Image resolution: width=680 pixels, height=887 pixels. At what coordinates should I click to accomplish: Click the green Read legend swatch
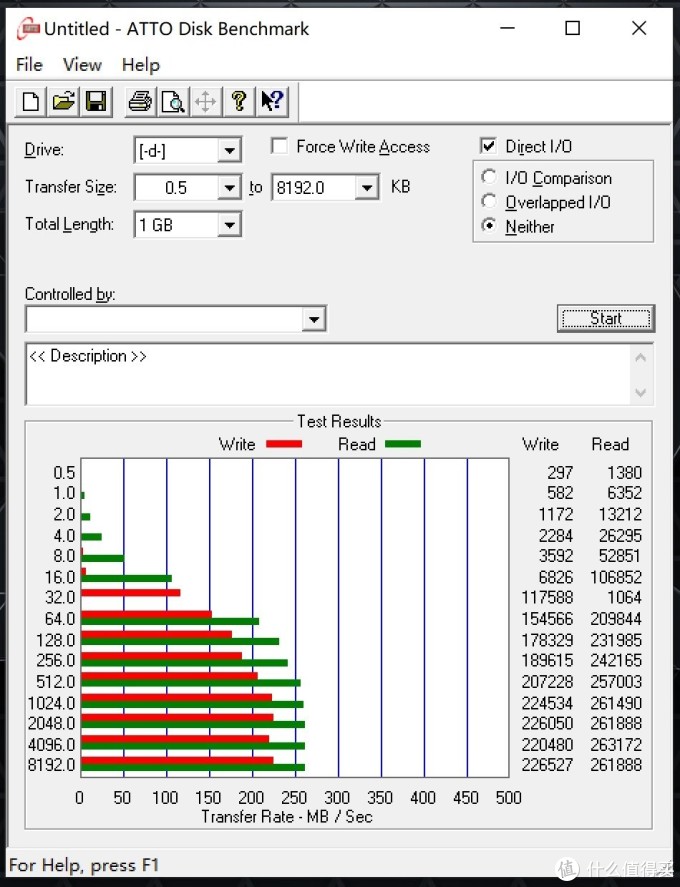[403, 444]
